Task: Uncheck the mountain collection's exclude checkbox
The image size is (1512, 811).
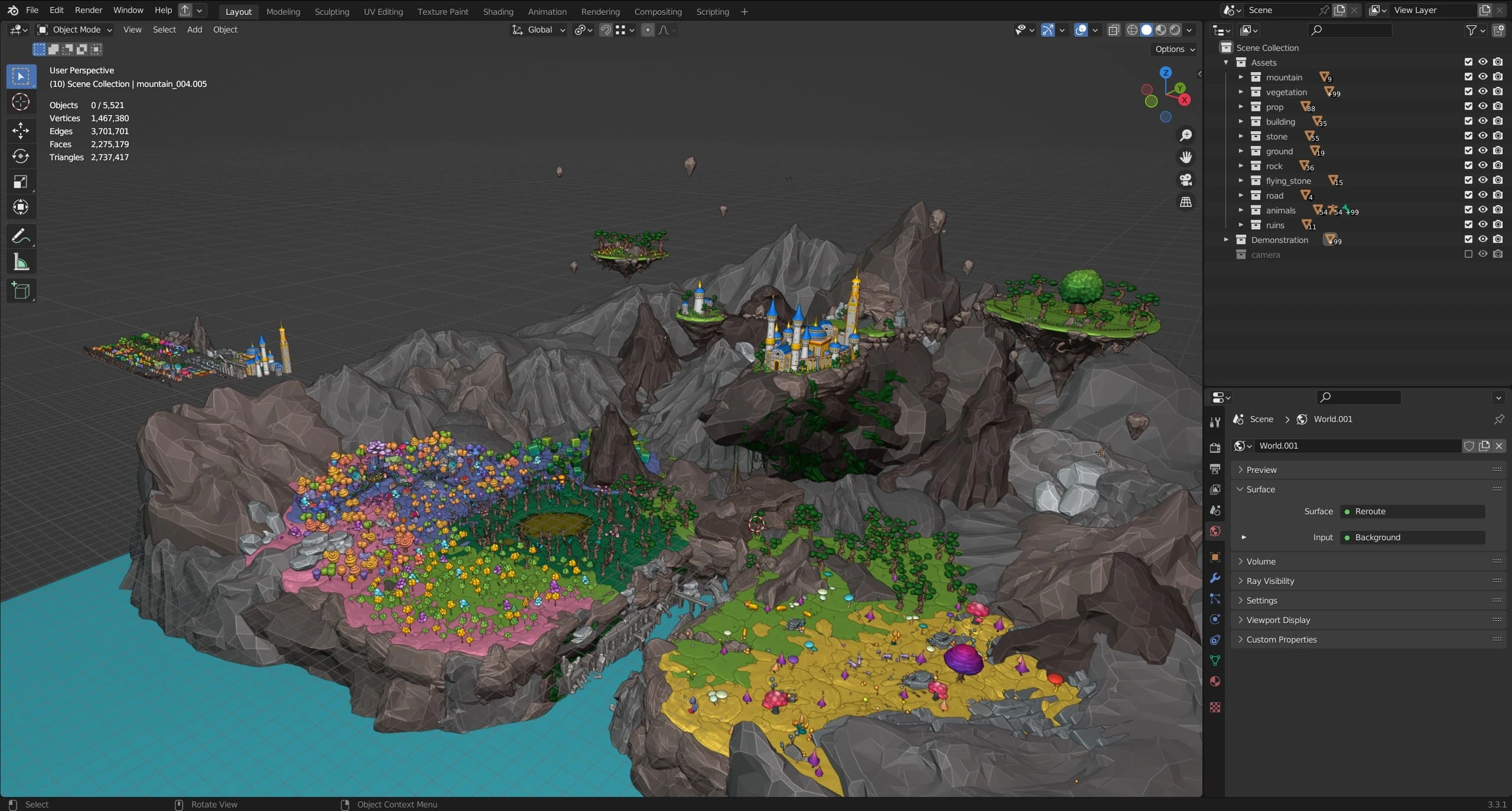Action: [x=1468, y=77]
